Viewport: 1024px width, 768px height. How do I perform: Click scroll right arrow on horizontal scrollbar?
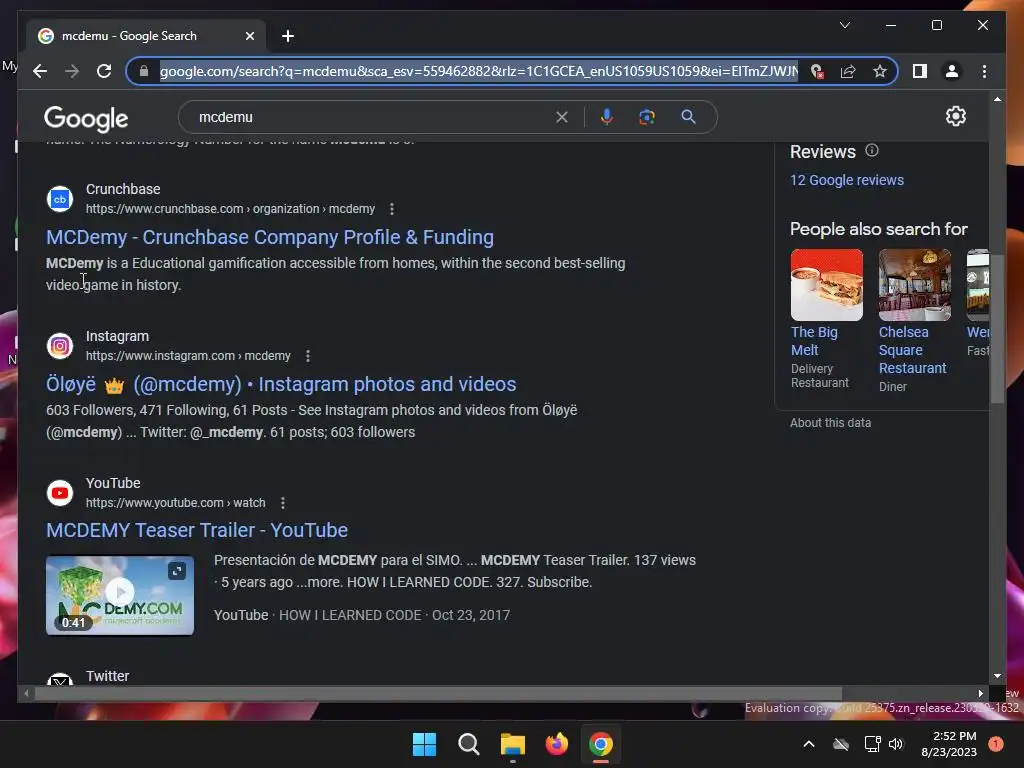[x=980, y=694]
